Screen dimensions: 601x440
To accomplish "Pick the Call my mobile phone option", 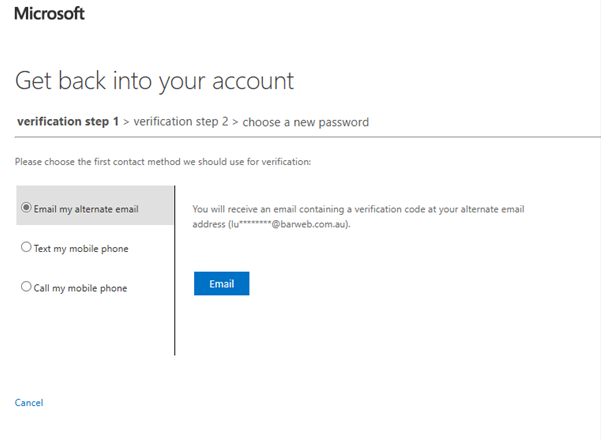I will (x=26, y=287).
